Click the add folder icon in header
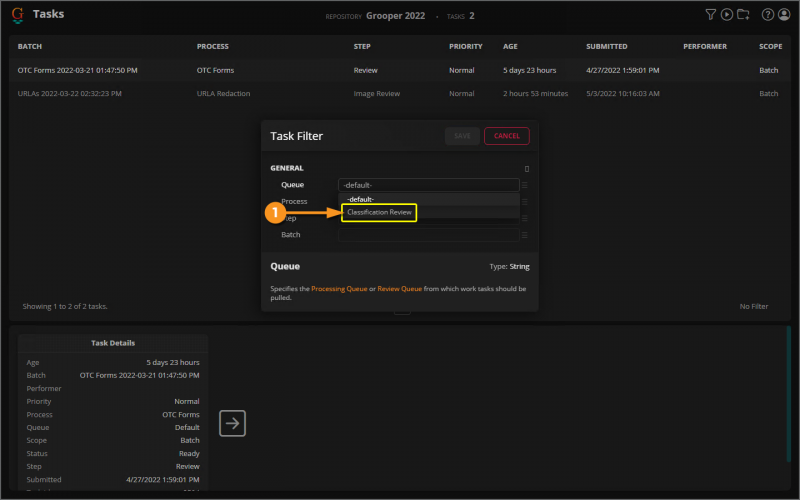Image resolution: width=800 pixels, height=500 pixels. point(743,15)
